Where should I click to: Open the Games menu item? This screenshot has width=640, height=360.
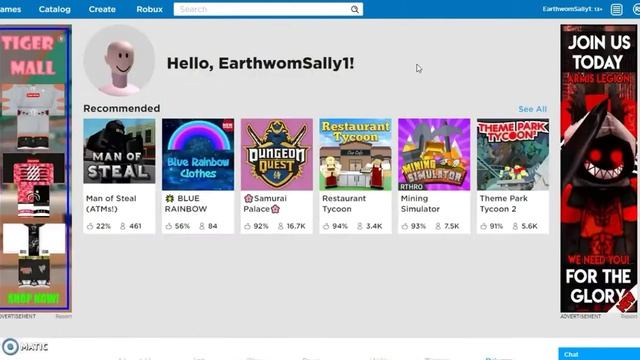pos(10,9)
